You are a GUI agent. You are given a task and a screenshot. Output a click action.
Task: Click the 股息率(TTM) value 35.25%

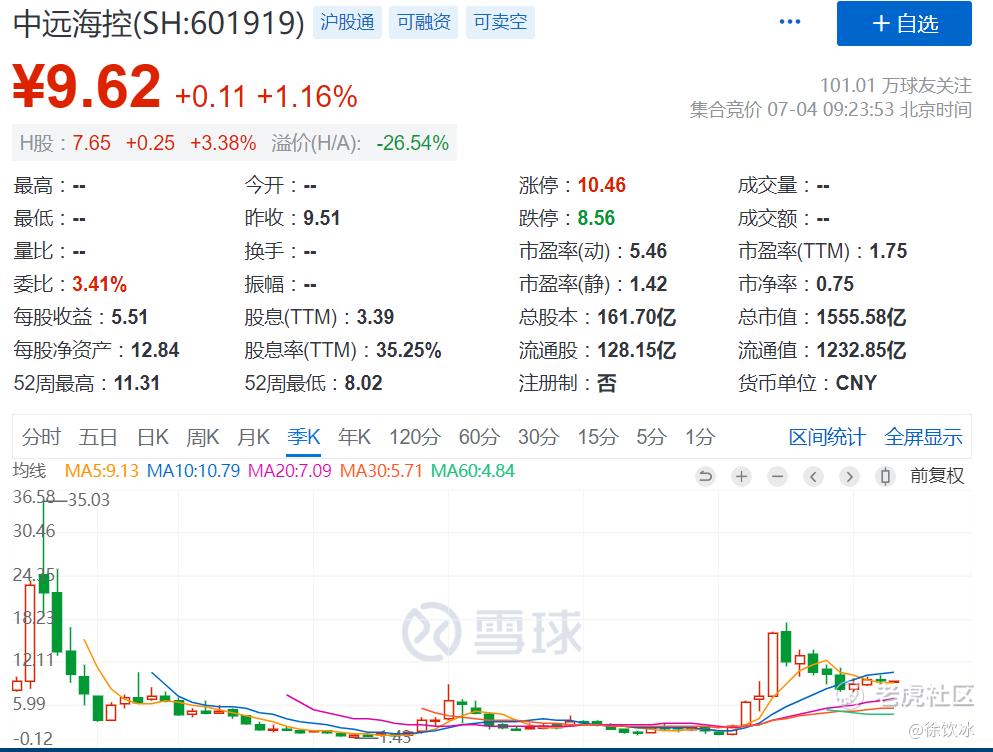pos(408,350)
